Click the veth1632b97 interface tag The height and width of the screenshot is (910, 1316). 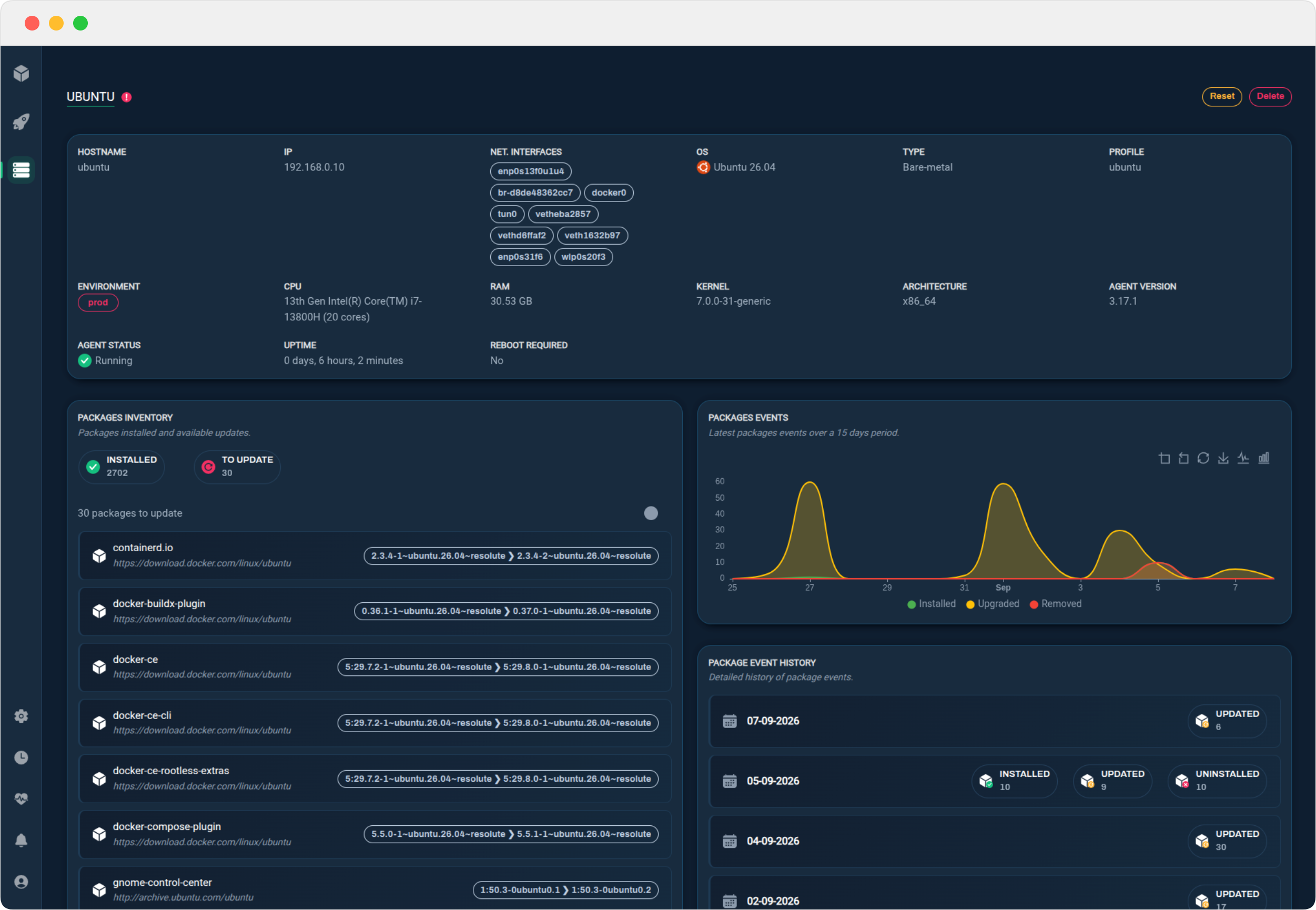point(592,236)
